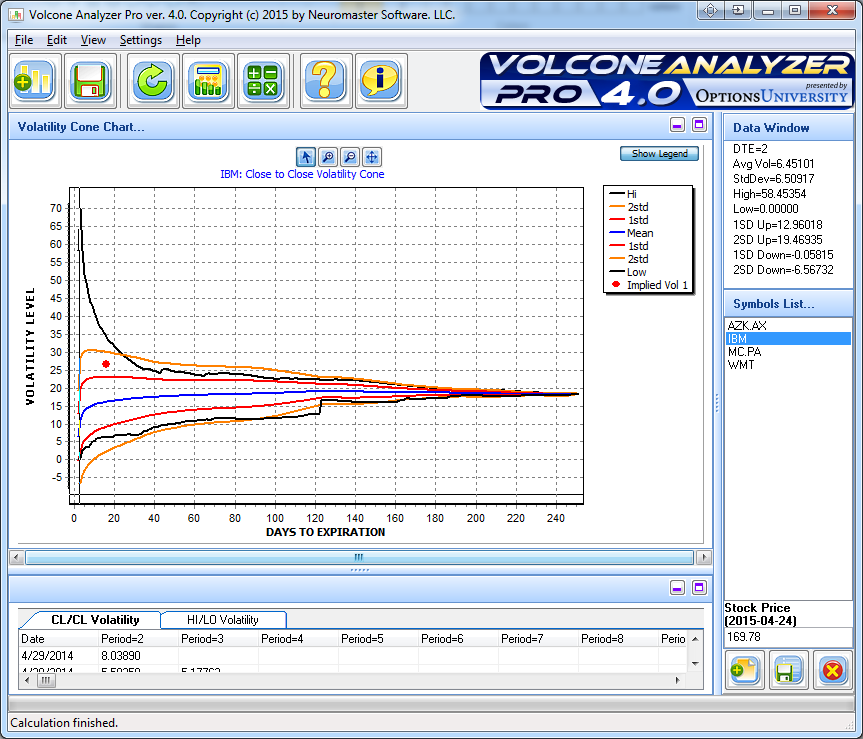This screenshot has height=739, width=863.
Task: Open the Edit menu
Action: 57,40
